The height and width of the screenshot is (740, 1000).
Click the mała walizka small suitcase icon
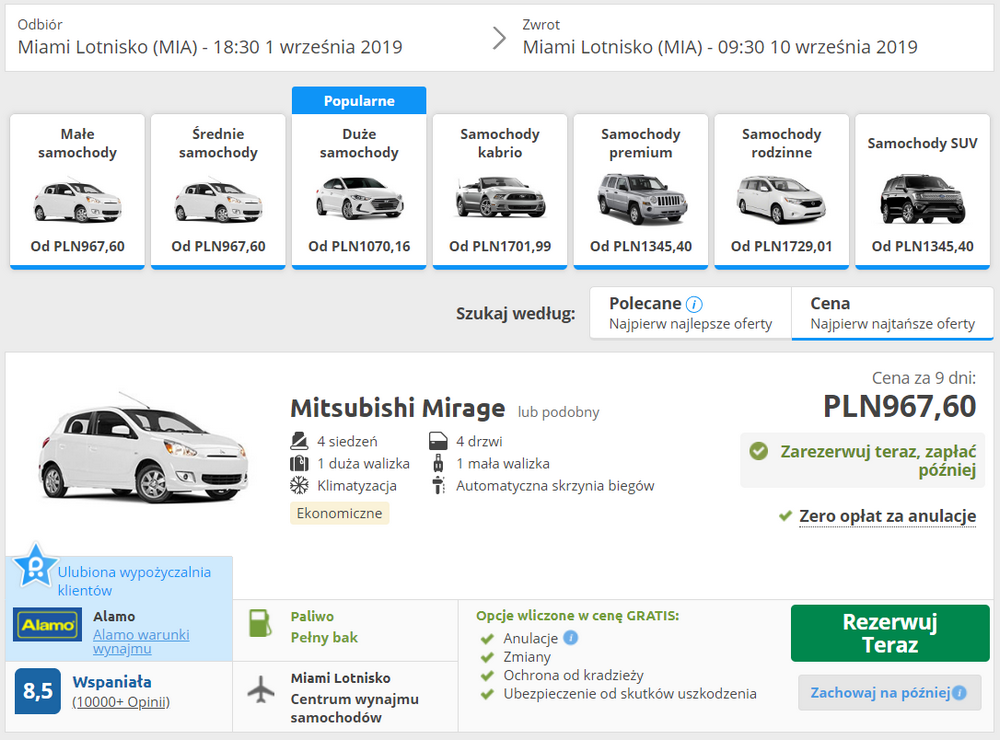tap(438, 463)
